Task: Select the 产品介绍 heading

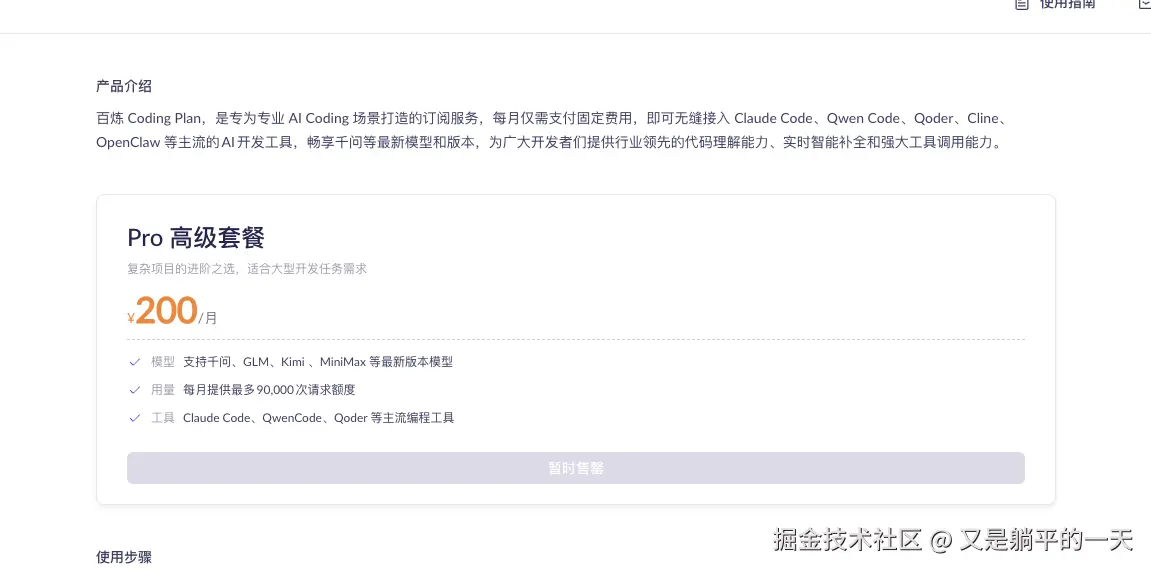Action: click(124, 86)
